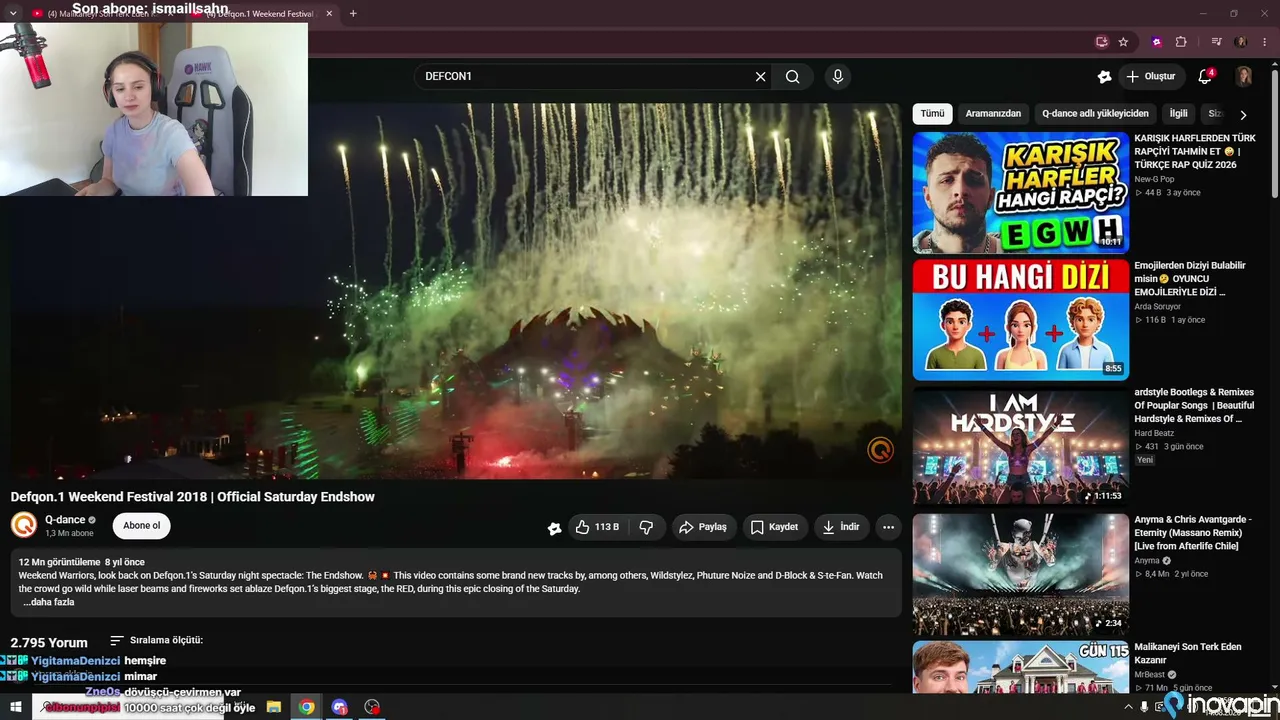Bookmark this page with the star icon
Screen dimensions: 1280x720
[x=1123, y=42]
